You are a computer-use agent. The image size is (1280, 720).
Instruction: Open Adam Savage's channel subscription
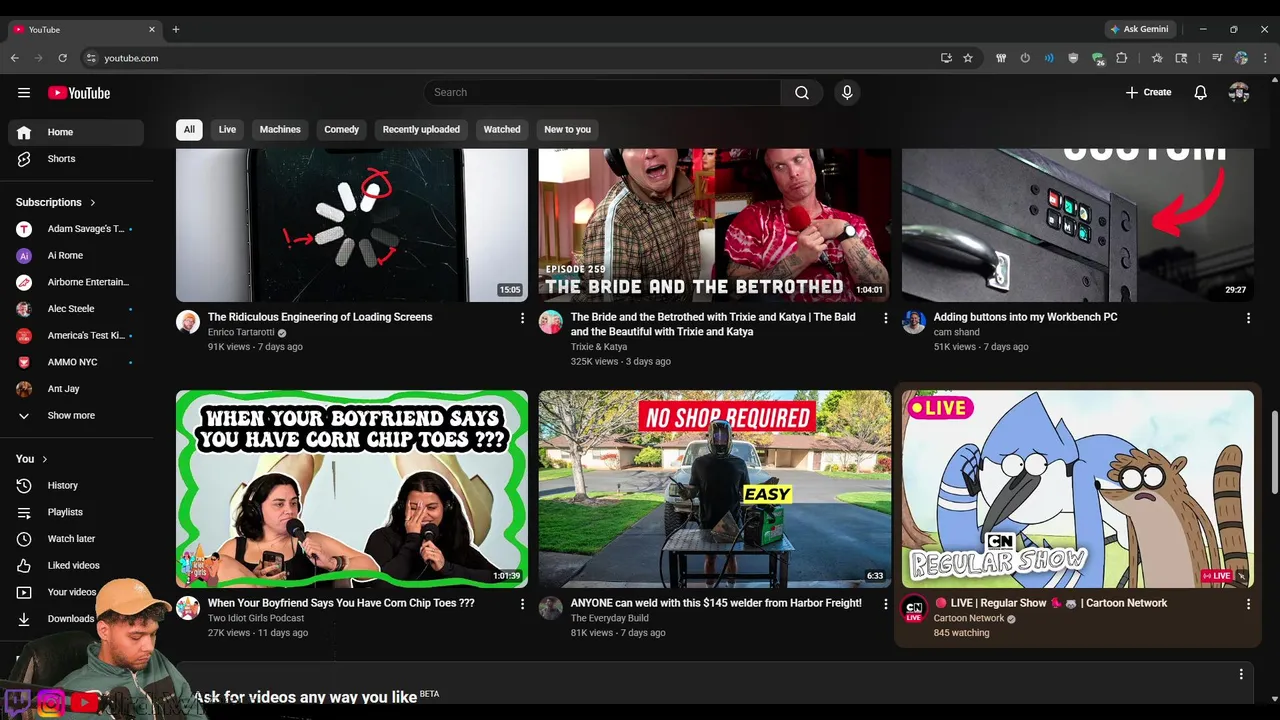(76, 229)
